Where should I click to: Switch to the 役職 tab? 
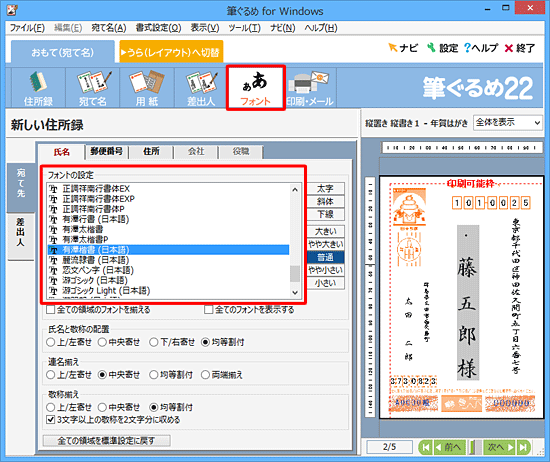241,152
